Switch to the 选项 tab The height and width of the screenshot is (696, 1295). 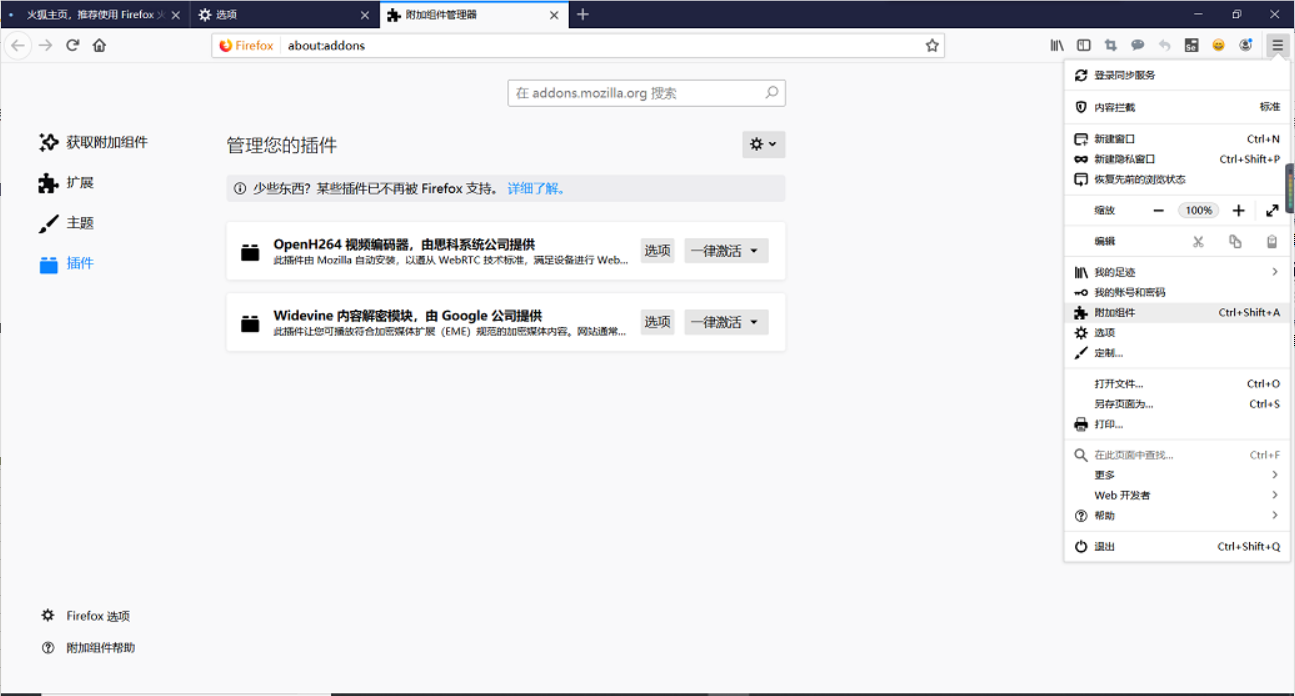pos(285,15)
